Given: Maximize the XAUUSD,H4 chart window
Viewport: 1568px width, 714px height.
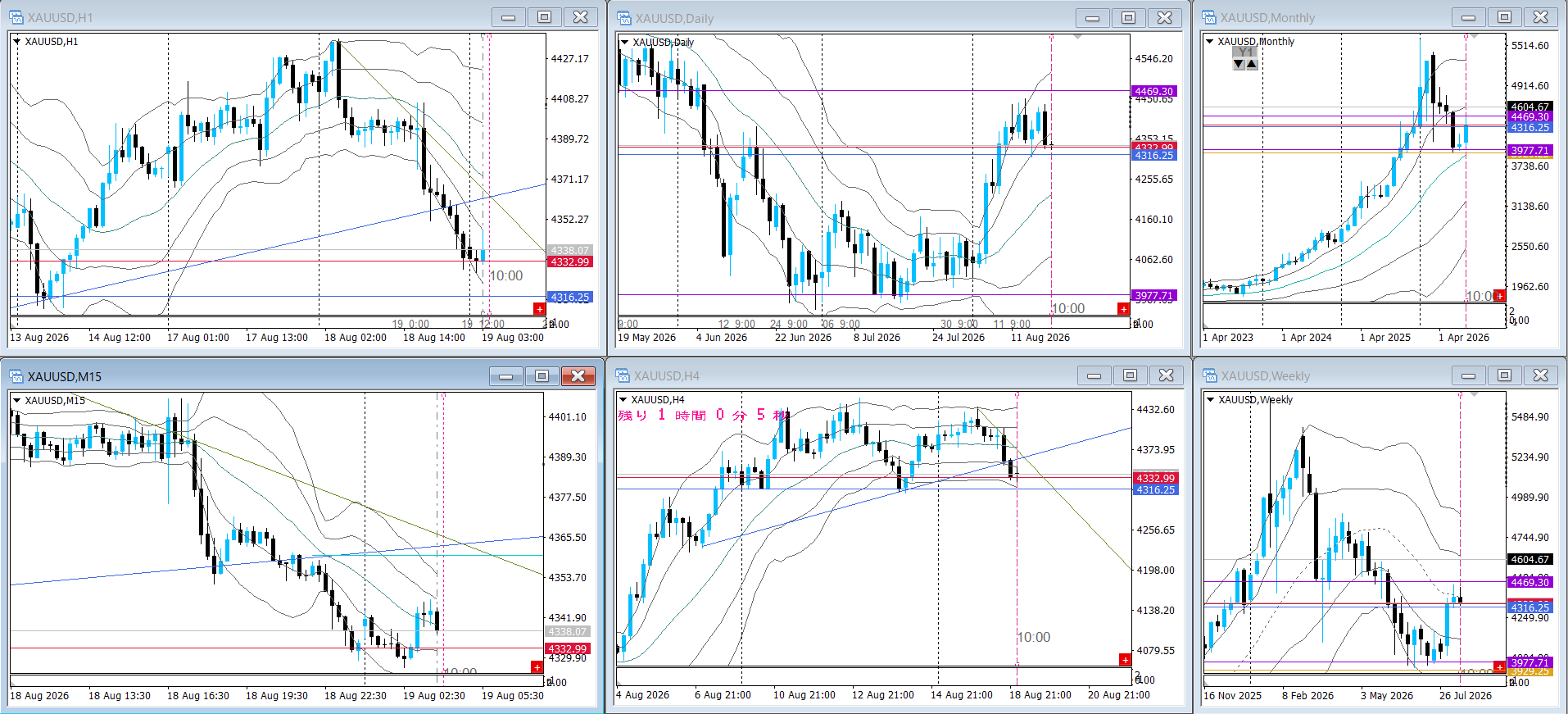Looking at the screenshot, I should point(1130,375).
